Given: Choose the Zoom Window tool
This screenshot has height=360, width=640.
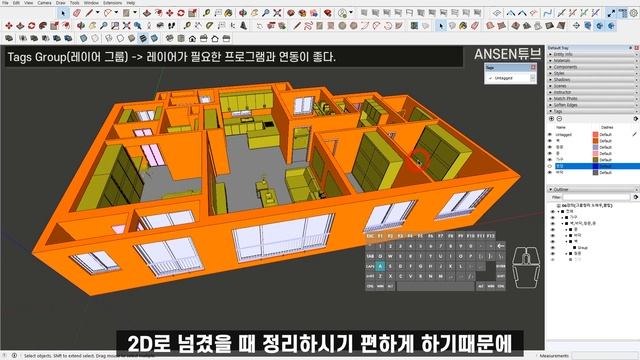Looking at the screenshot, I should 115,26.
